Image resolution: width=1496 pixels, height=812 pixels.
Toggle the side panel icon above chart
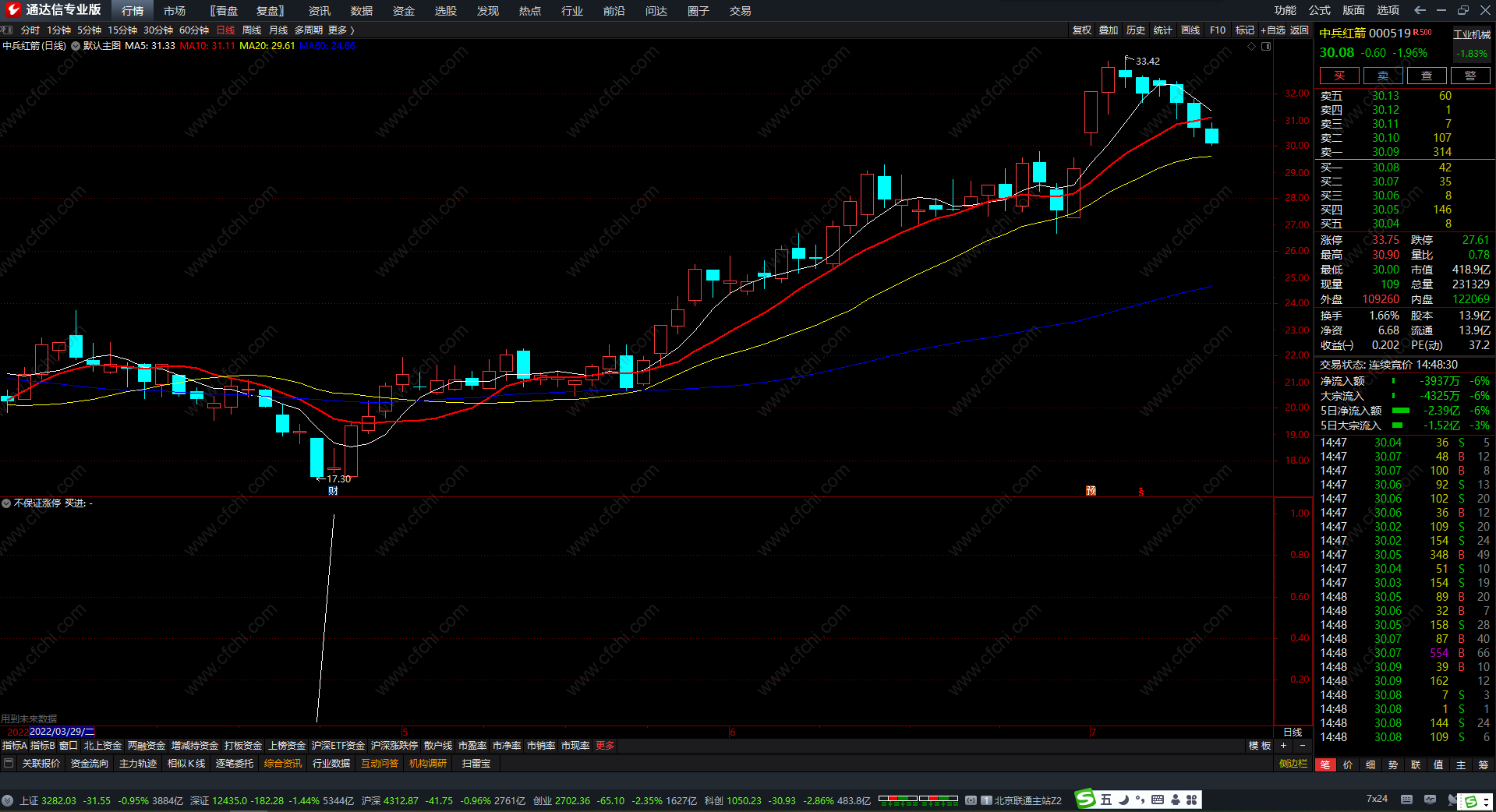tap(1266, 47)
